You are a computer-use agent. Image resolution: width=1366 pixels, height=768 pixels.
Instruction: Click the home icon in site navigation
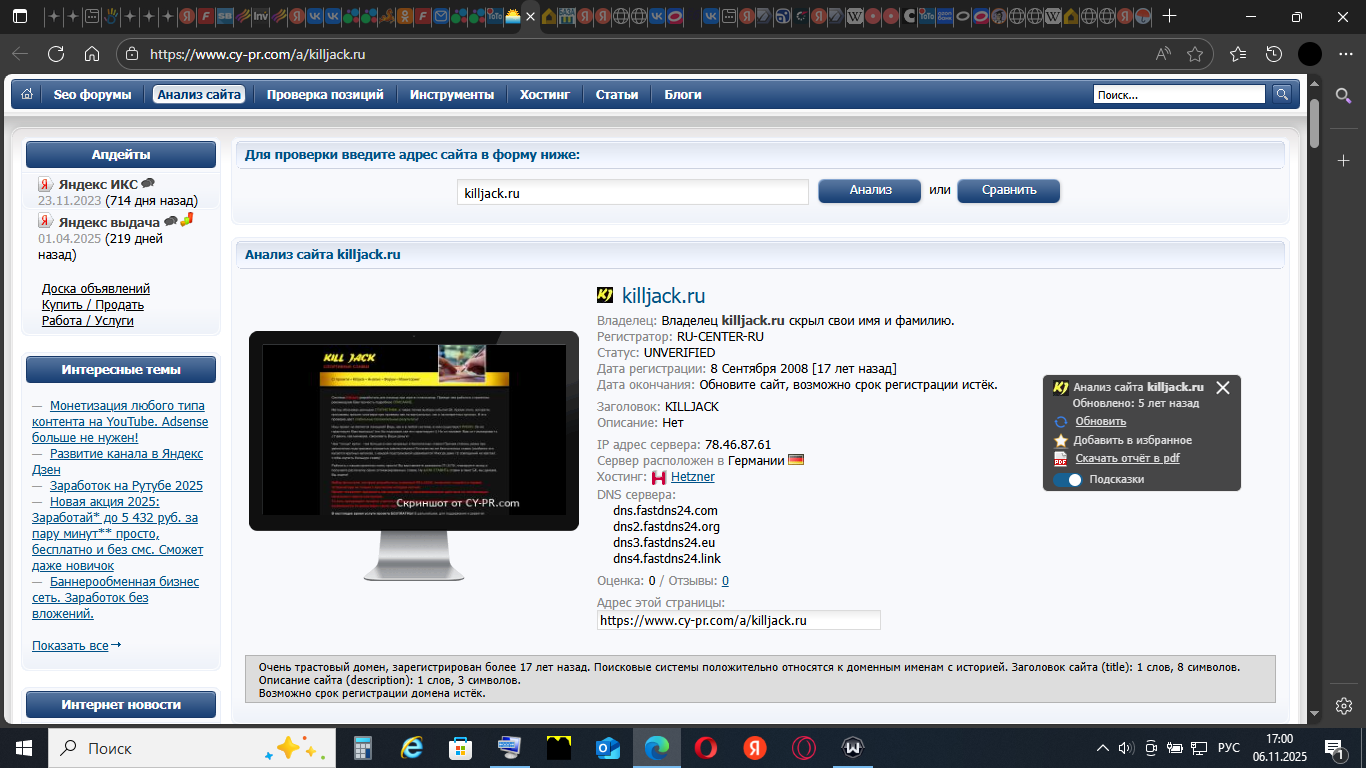(x=27, y=94)
